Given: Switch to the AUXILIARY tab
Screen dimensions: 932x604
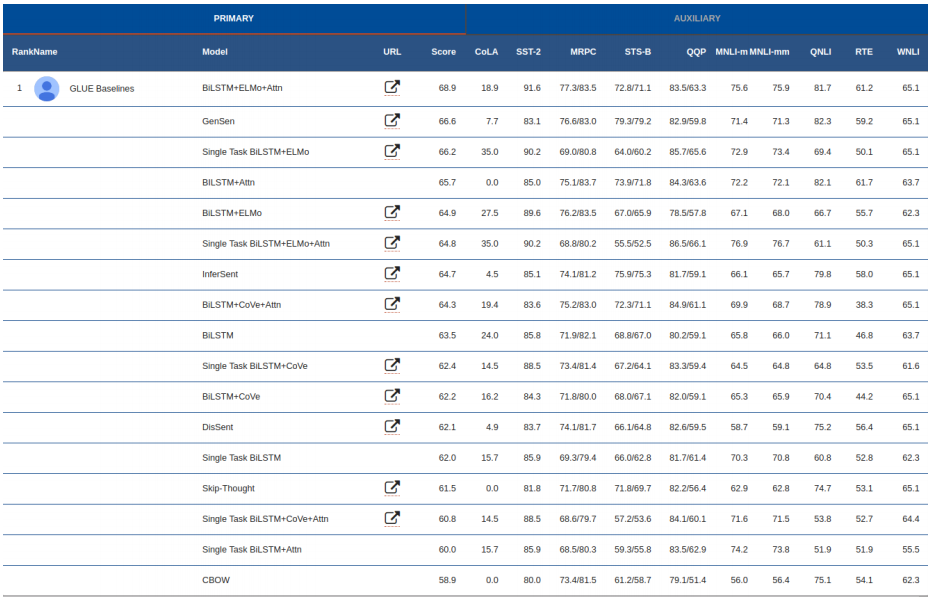Looking at the screenshot, I should point(697,19).
